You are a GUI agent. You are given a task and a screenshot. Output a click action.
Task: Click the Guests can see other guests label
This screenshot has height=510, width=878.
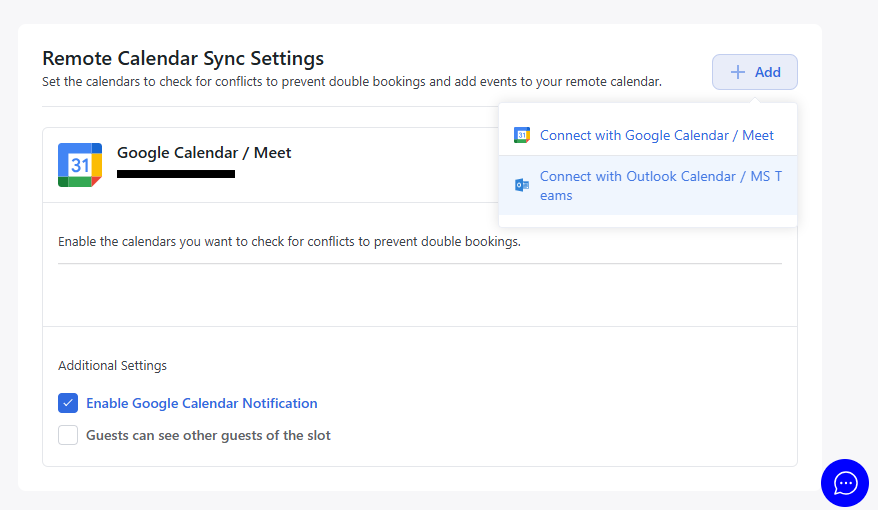tap(208, 435)
